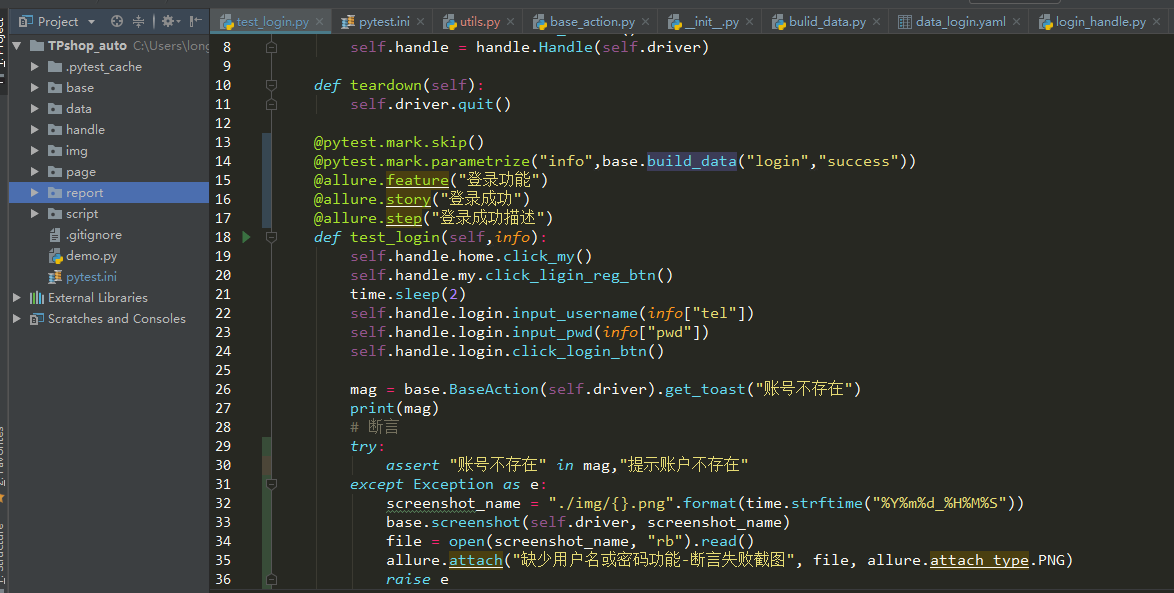
Task: Open the Project view dropdown
Action: 91,22
